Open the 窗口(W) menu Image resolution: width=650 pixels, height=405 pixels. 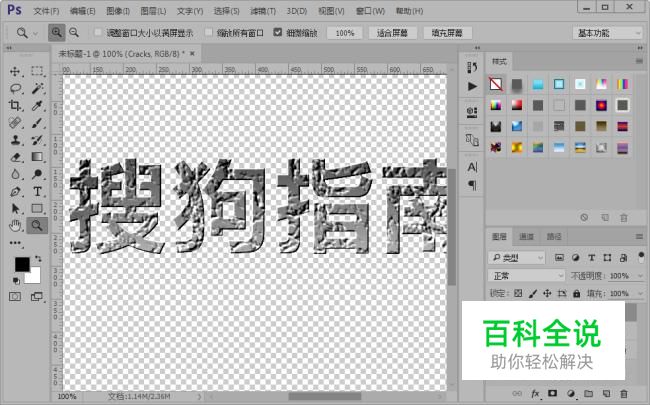click(x=370, y=11)
